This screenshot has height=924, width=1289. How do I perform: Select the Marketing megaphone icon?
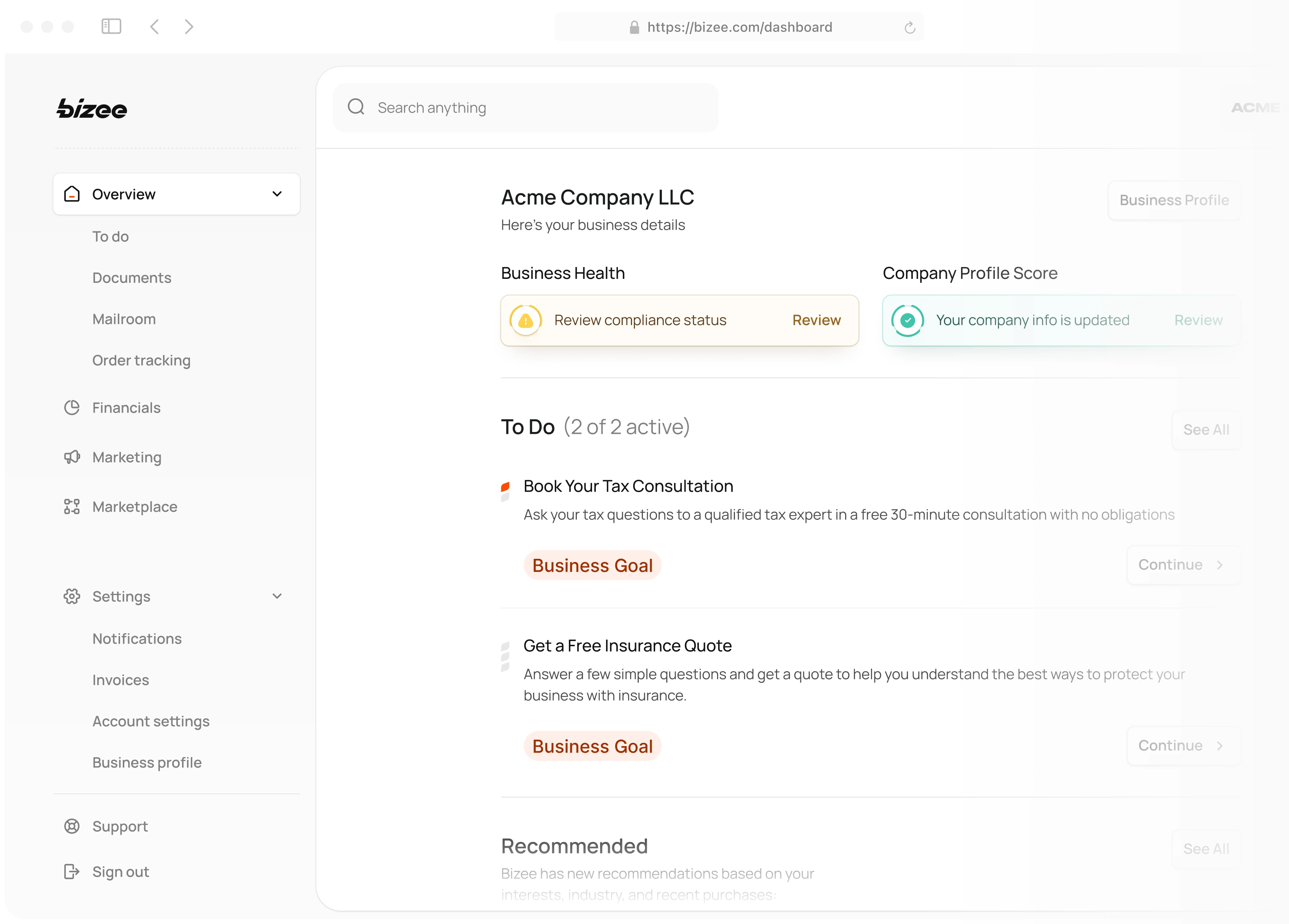[71, 457]
